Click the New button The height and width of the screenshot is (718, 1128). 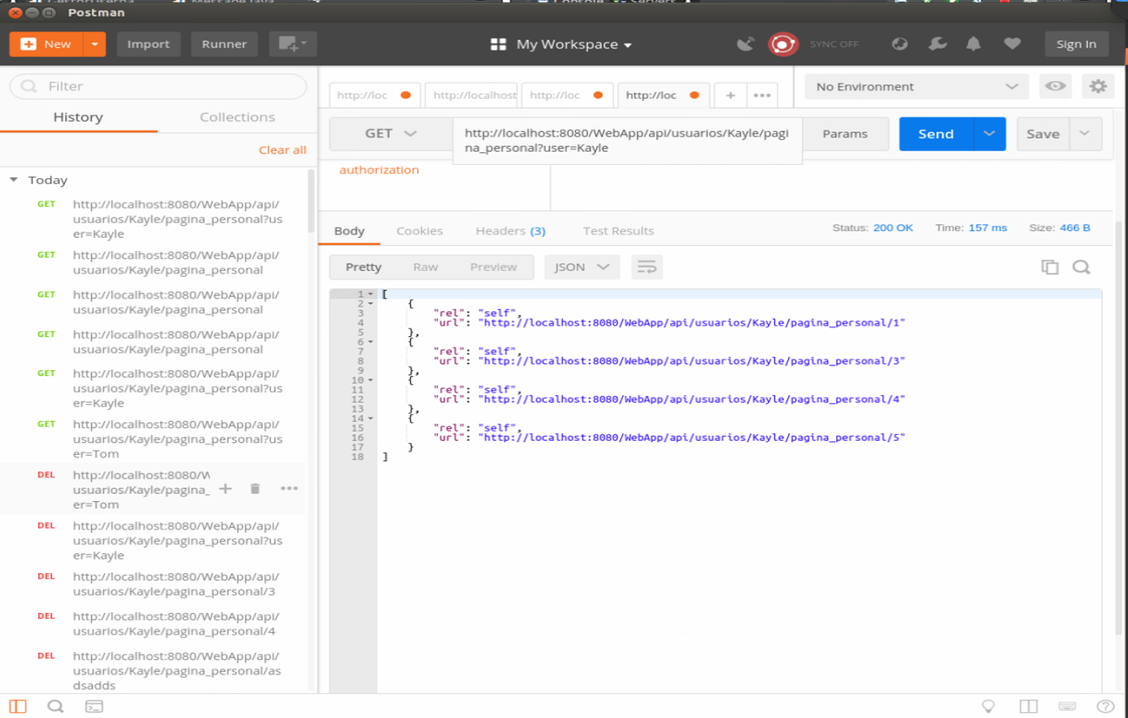click(47, 44)
